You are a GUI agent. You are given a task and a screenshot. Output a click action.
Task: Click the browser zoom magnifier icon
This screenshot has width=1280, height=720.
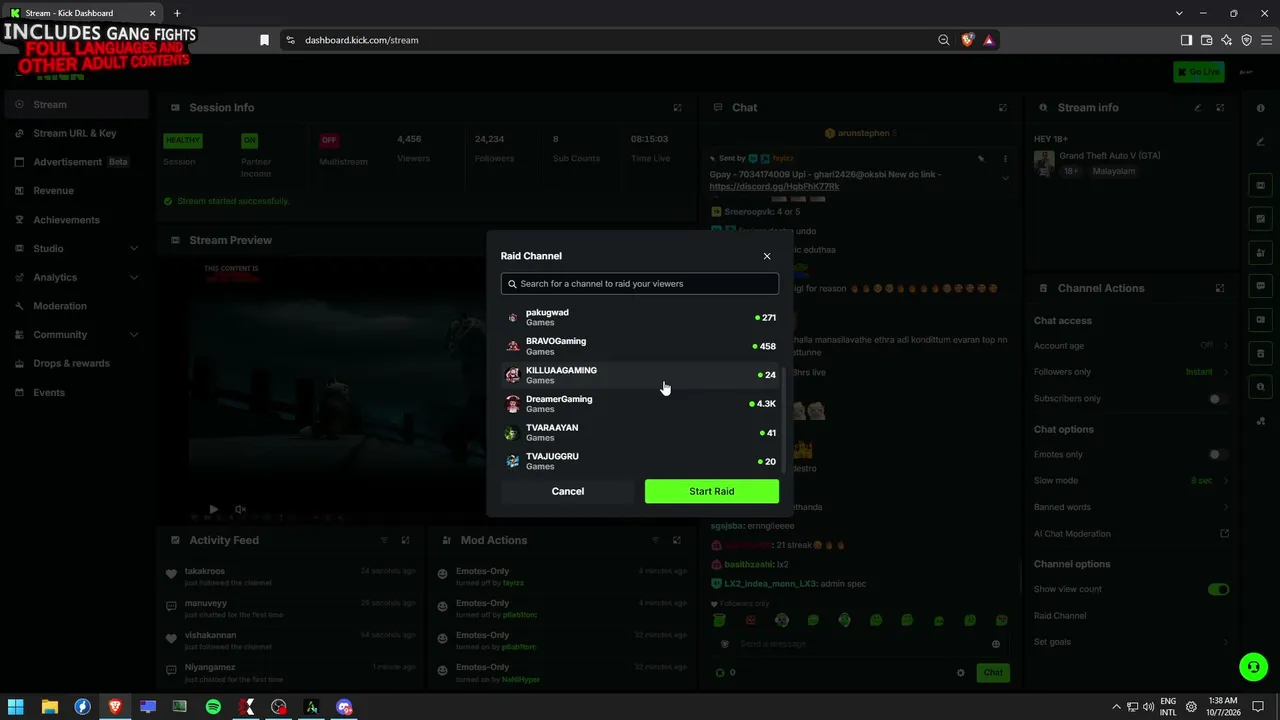944,40
